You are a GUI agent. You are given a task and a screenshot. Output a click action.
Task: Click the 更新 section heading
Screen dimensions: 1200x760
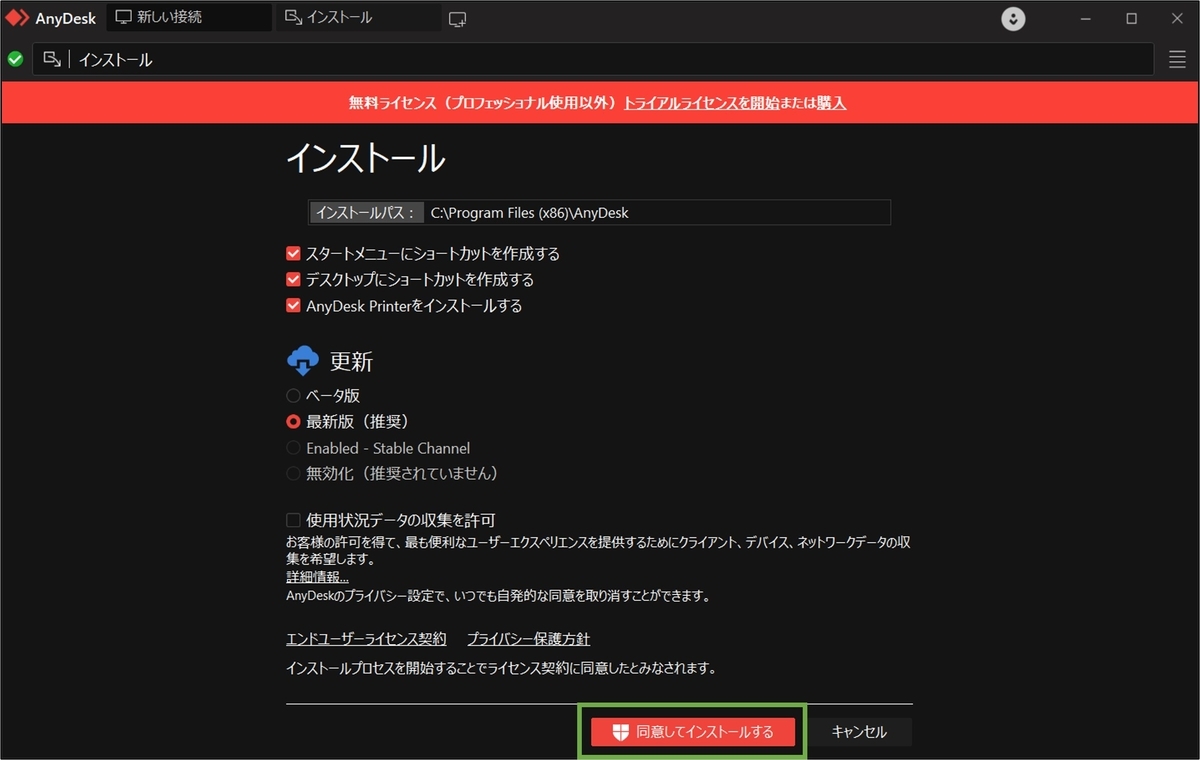pos(352,361)
